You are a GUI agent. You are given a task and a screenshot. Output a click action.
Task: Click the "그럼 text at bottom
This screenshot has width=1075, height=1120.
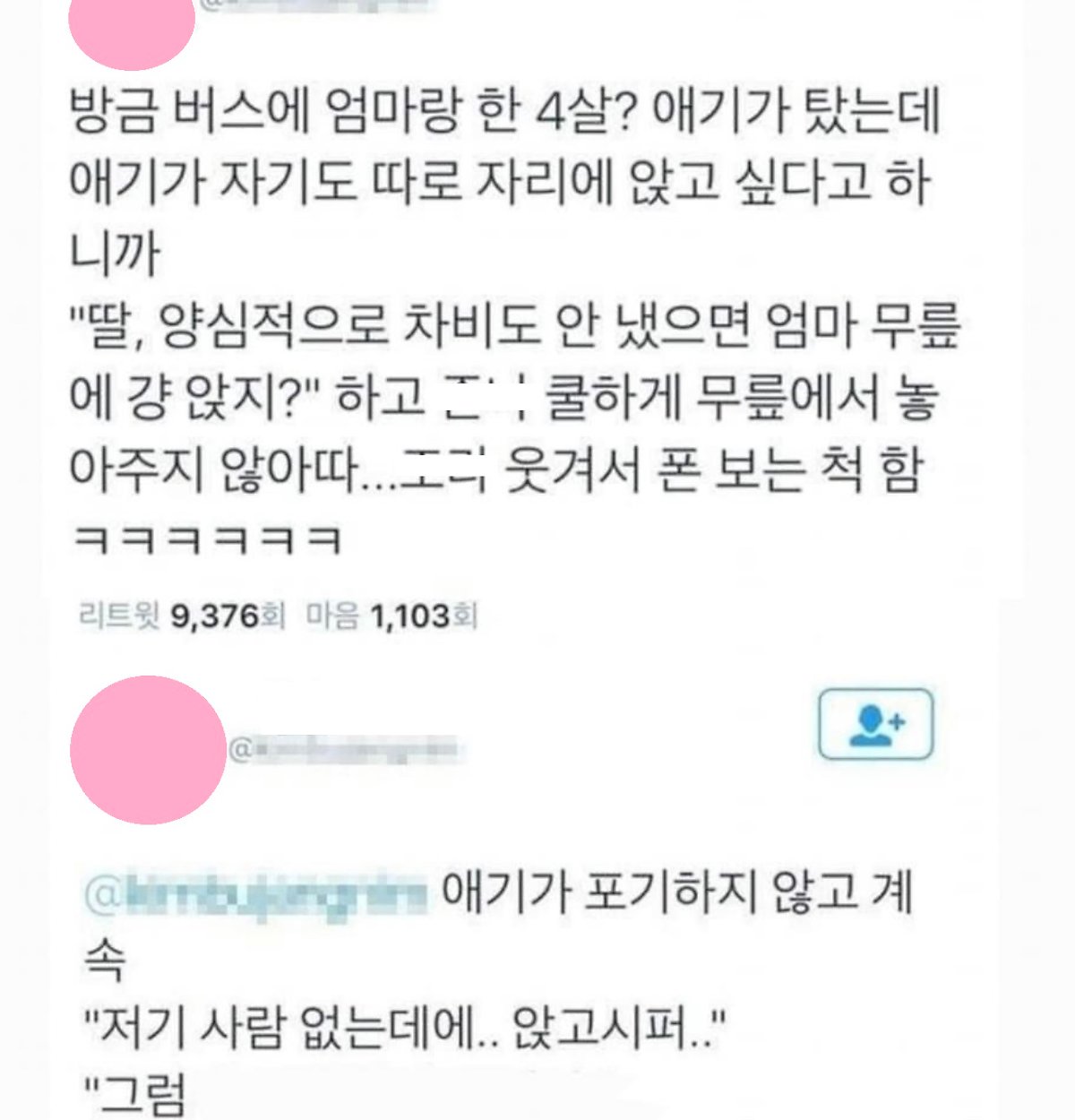coord(134,1095)
